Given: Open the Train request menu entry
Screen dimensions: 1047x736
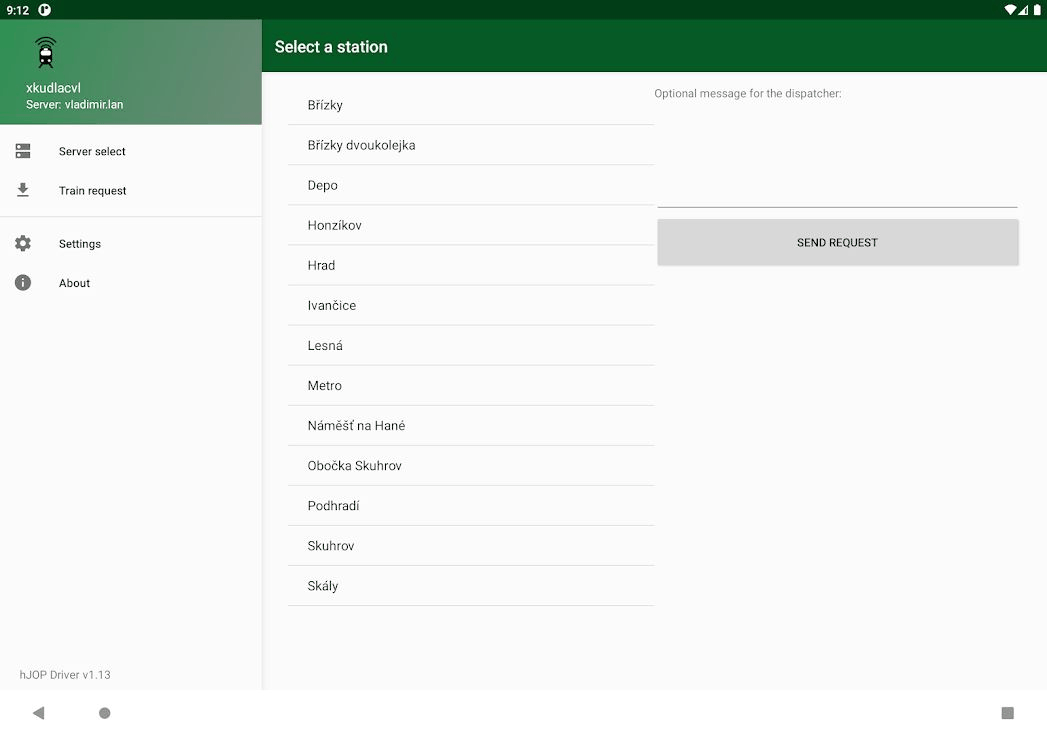Looking at the screenshot, I should coord(93,190).
